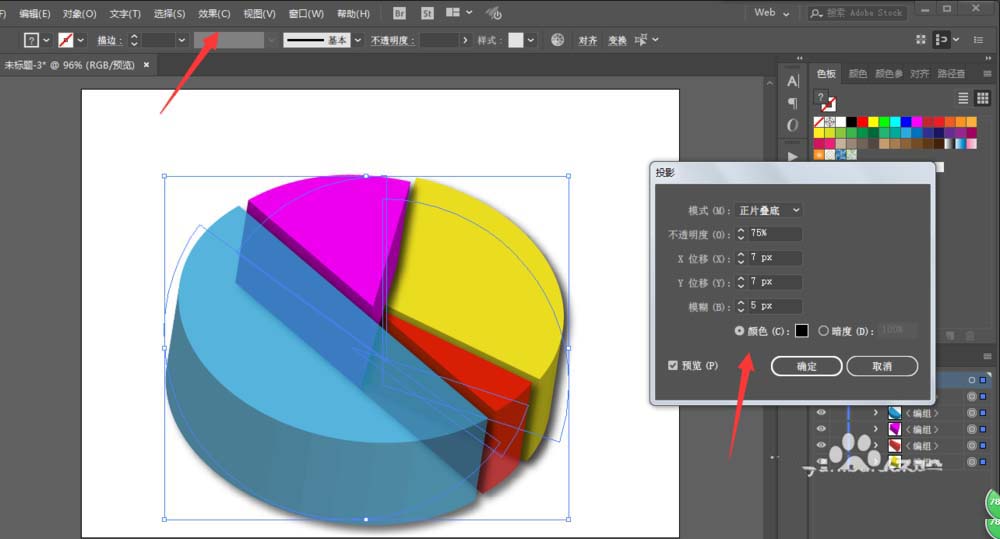Click the search magnifier icon in Adobe Stock field
Screen dimensions: 1000x539
click(816, 13)
